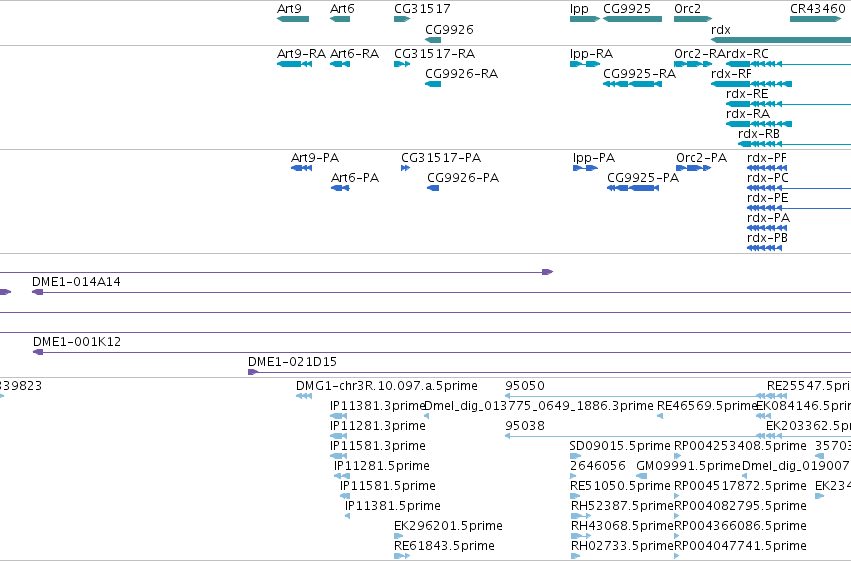
Task: Select protein Ipp-PA
Action: pos(586,168)
